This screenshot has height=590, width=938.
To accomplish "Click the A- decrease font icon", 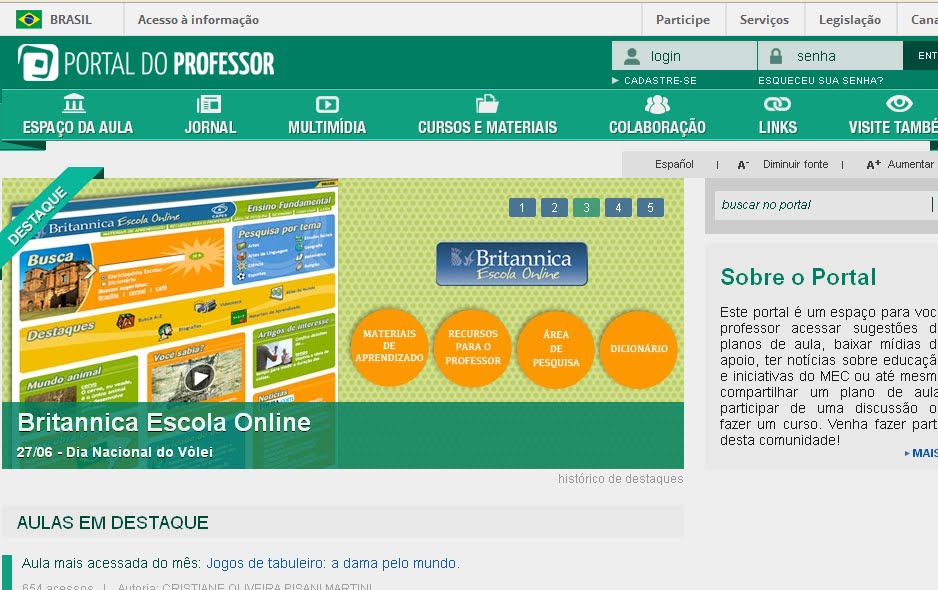I will tap(743, 165).
